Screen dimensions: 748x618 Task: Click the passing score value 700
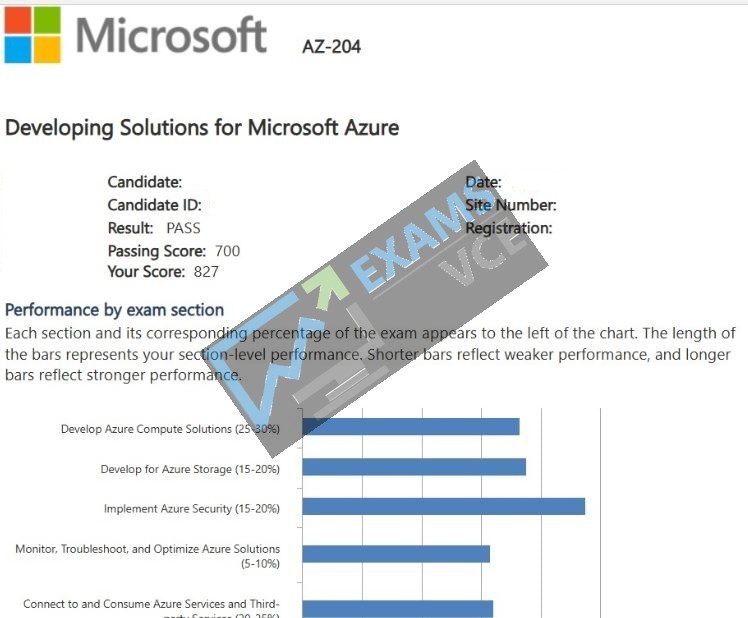coord(228,251)
